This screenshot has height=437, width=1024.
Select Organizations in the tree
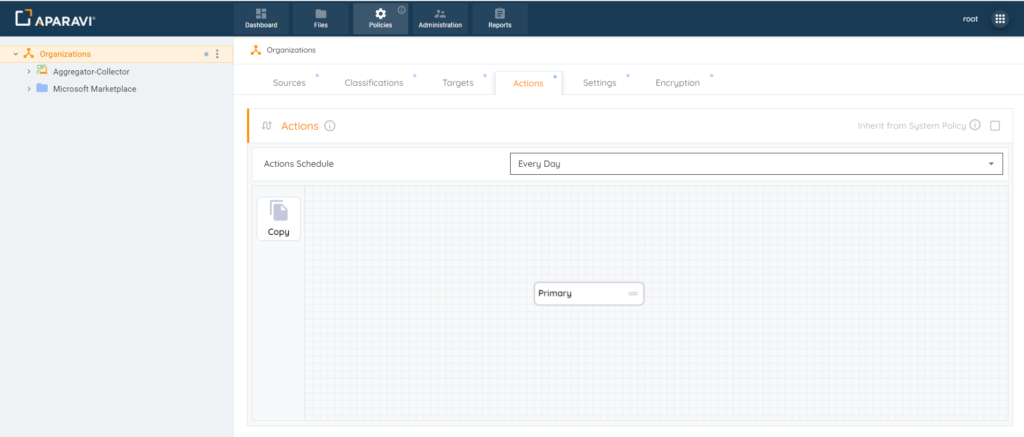point(65,54)
